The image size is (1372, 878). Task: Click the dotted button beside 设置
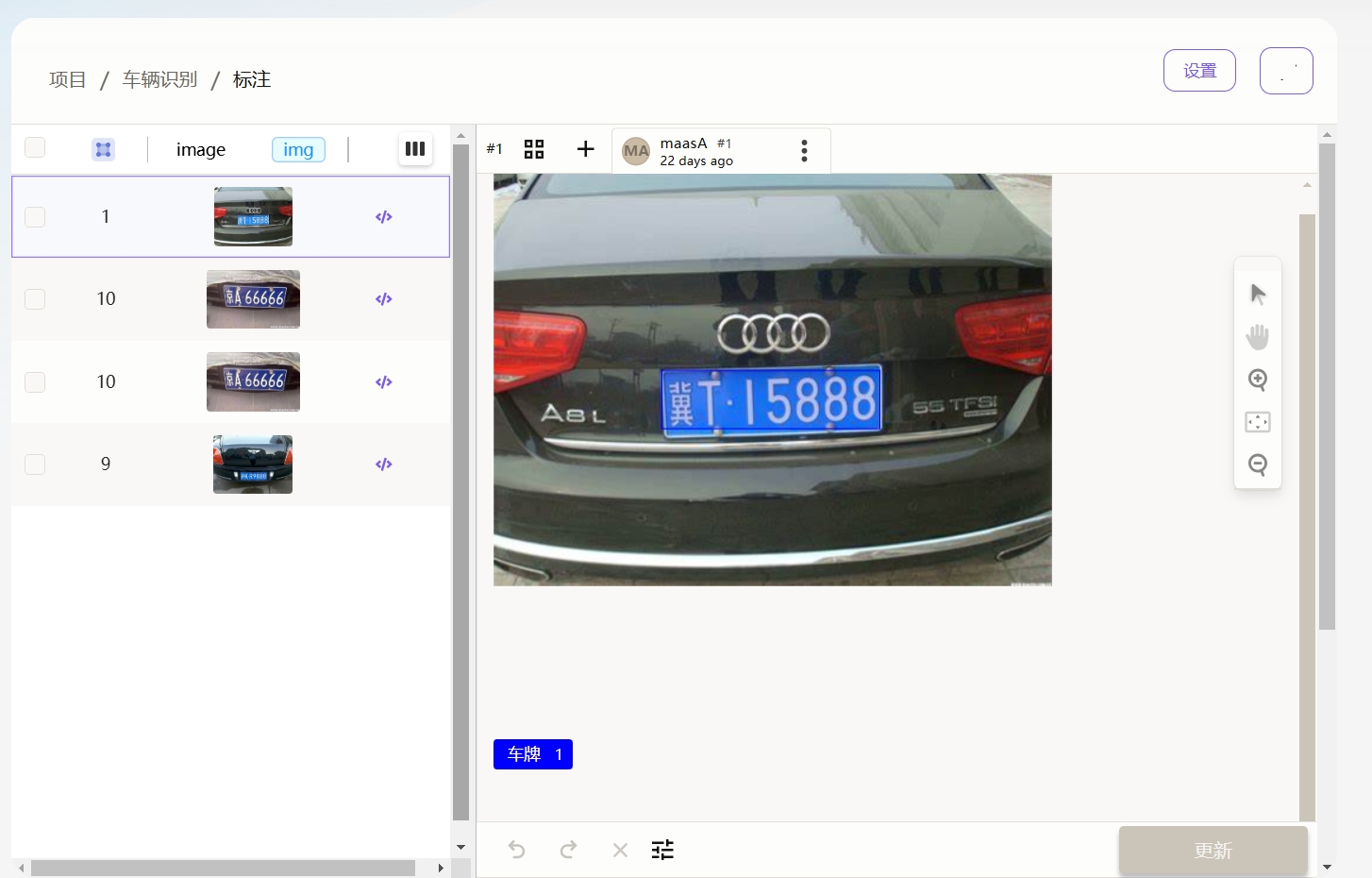1286,71
